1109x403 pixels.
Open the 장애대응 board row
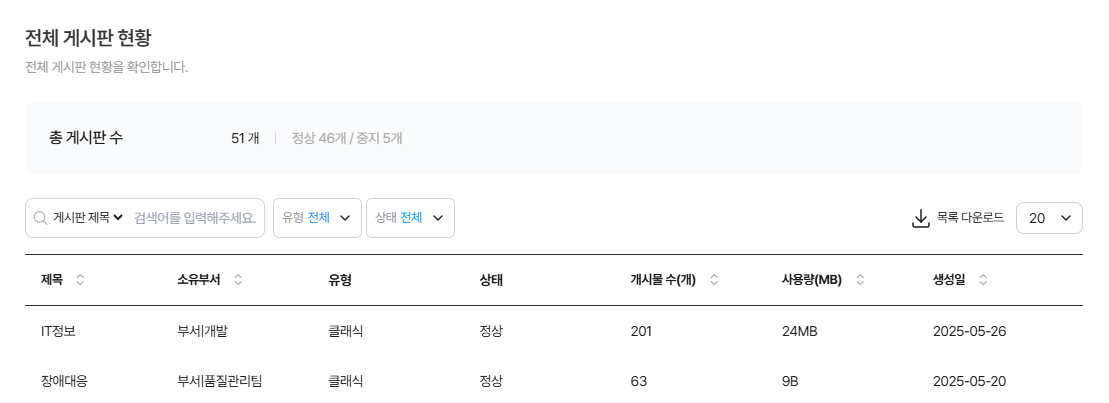click(64, 381)
